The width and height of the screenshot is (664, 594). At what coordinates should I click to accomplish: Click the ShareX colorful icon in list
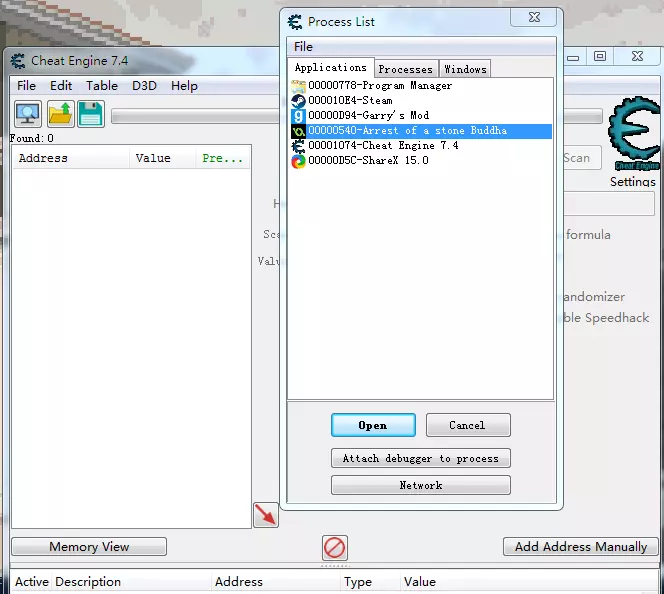click(x=298, y=161)
